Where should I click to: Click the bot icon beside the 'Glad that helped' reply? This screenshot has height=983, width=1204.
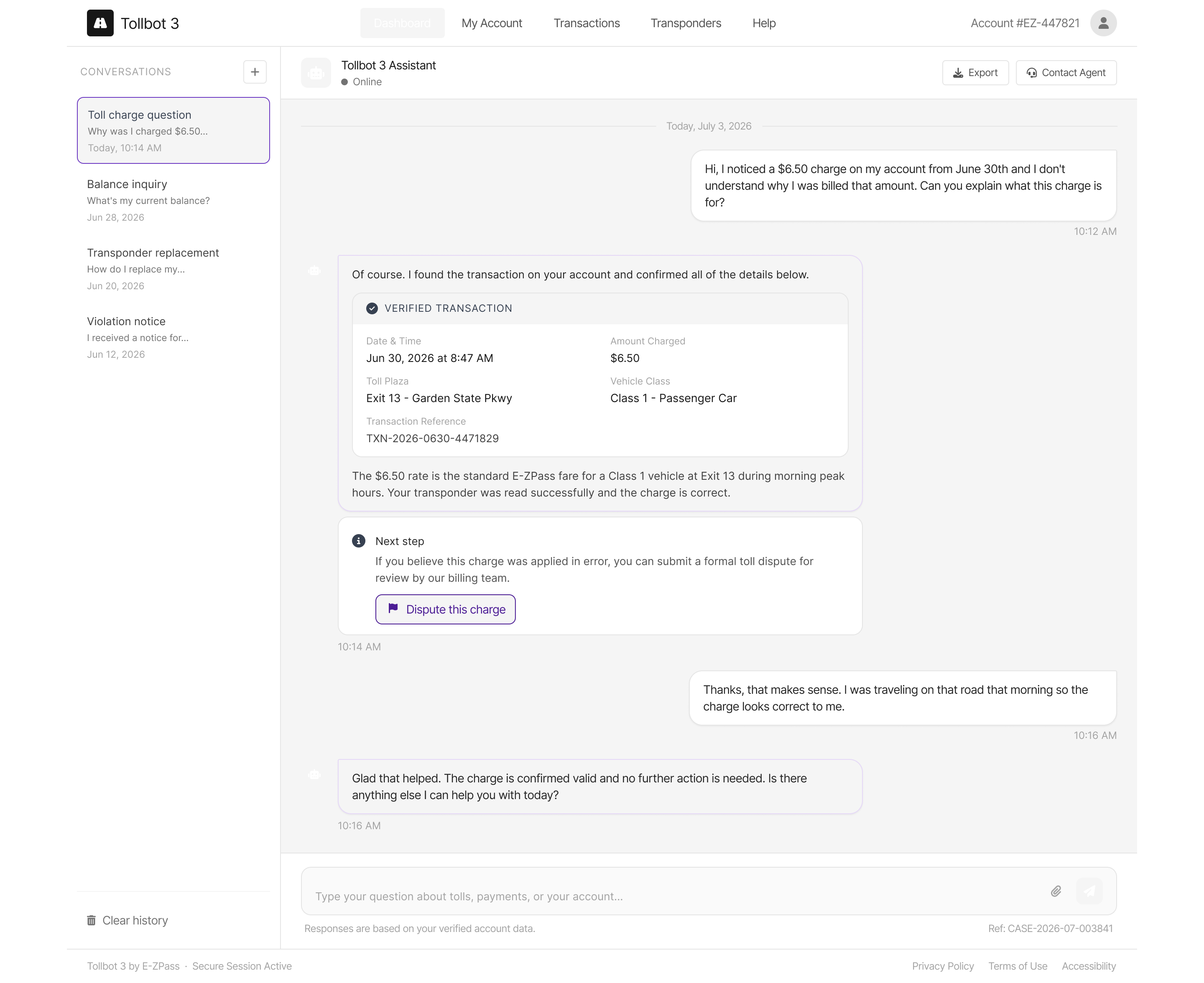pyautogui.click(x=314, y=774)
